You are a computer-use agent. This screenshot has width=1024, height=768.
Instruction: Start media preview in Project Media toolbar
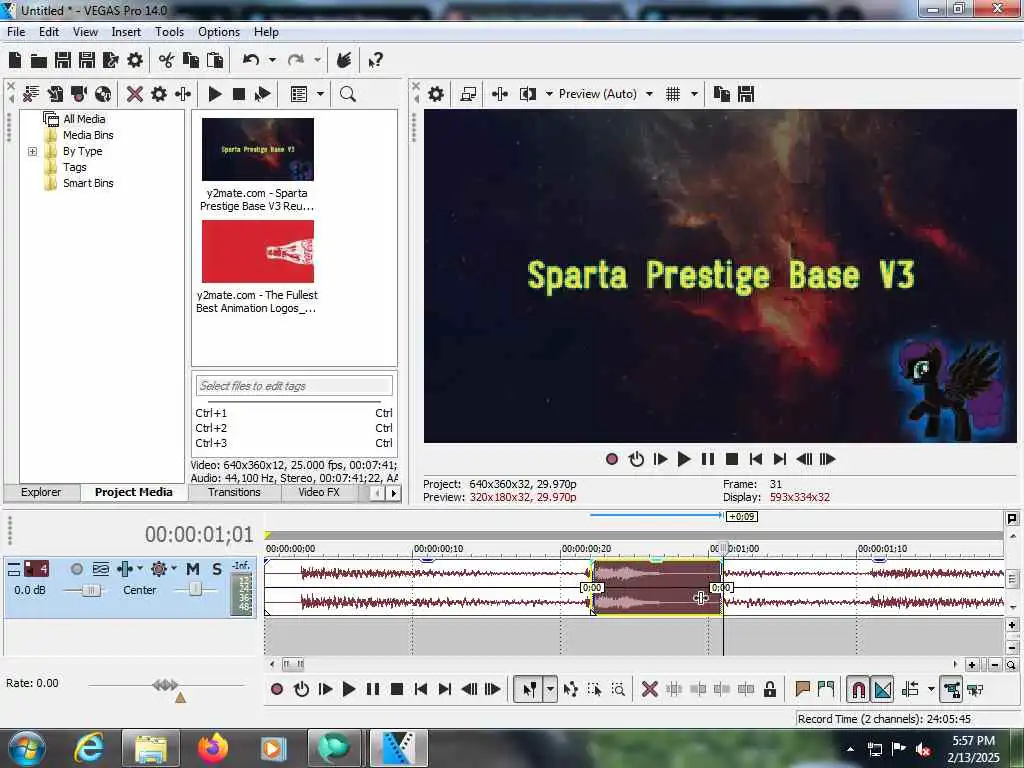tap(215, 94)
